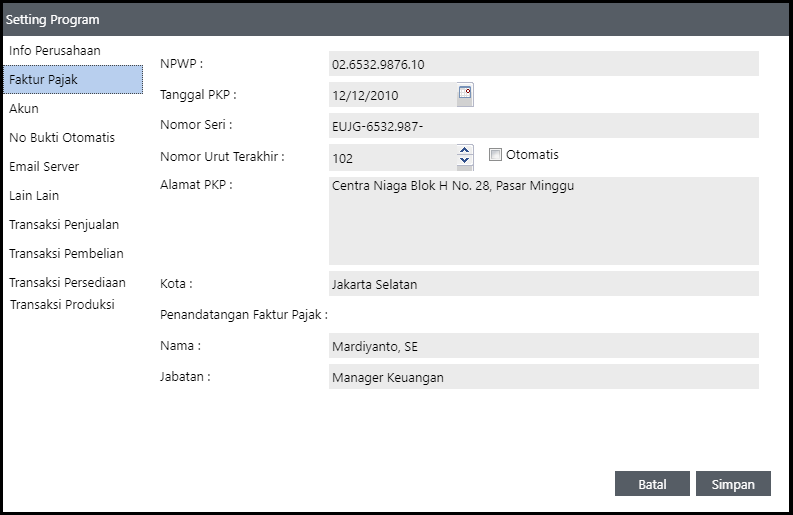793x515 pixels.
Task: Switch to Transaksi Persediaan section
Action: coord(67,282)
